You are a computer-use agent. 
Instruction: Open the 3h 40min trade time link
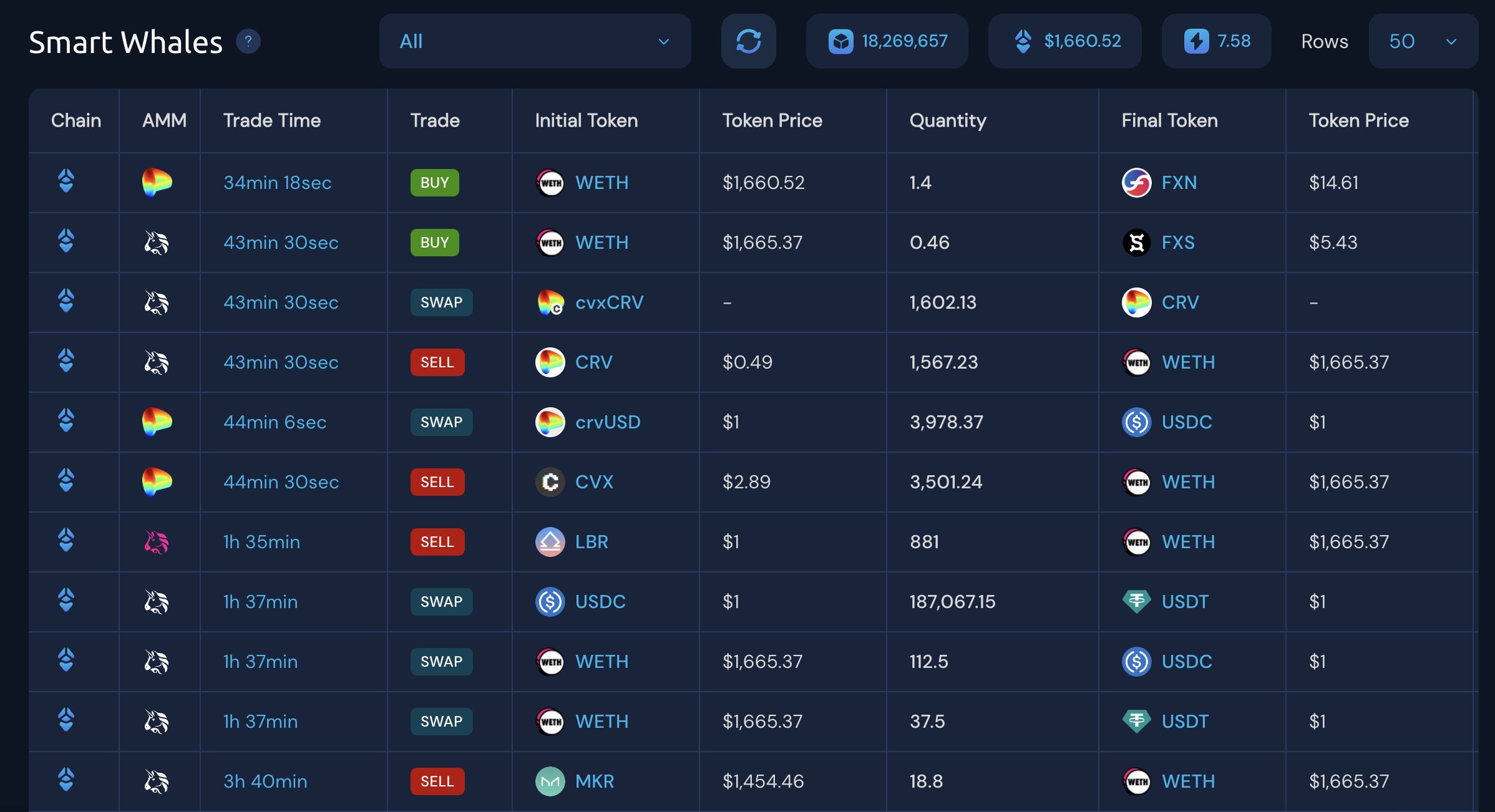coord(266,781)
